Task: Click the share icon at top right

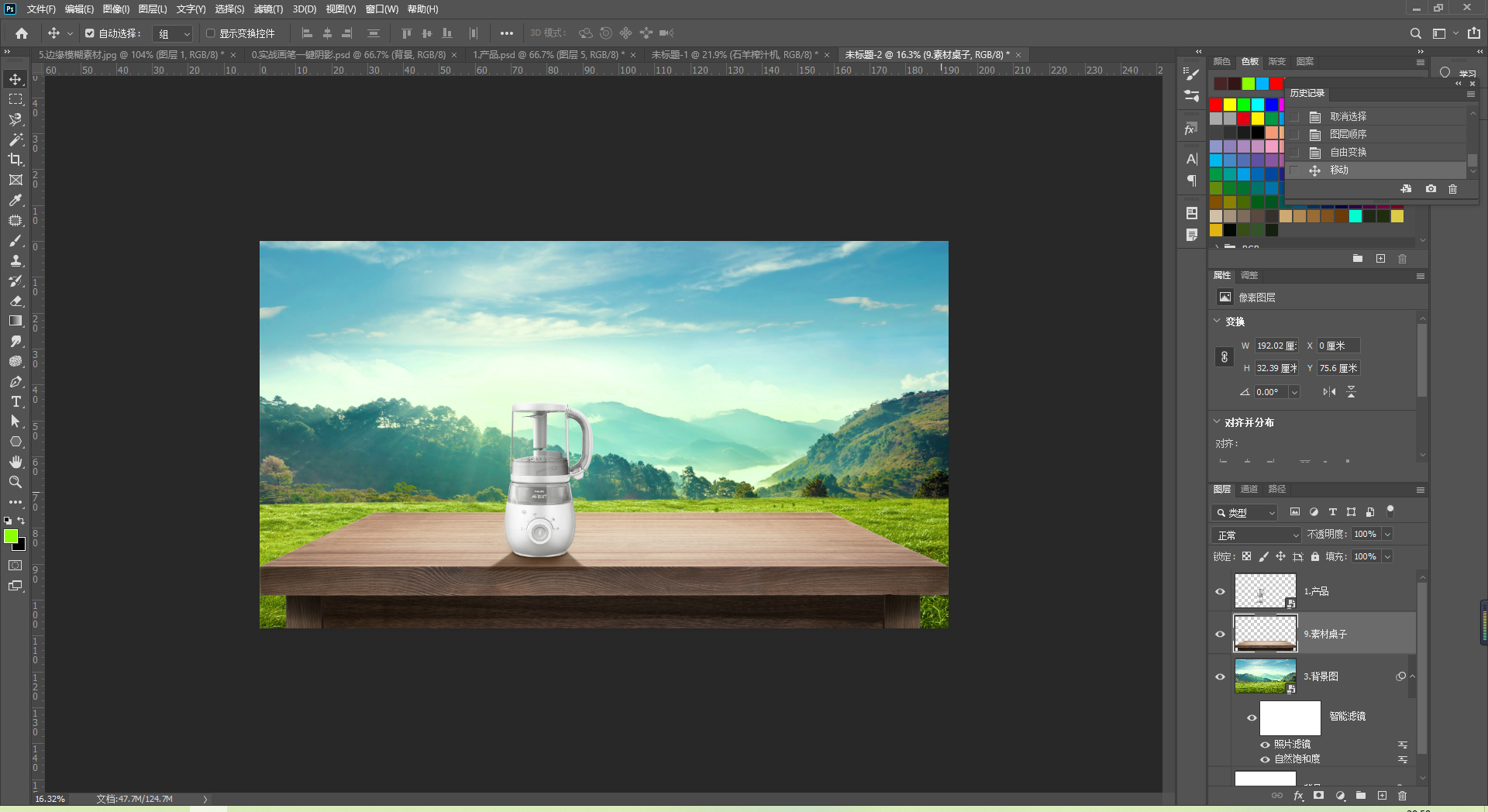Action: tap(1474, 33)
